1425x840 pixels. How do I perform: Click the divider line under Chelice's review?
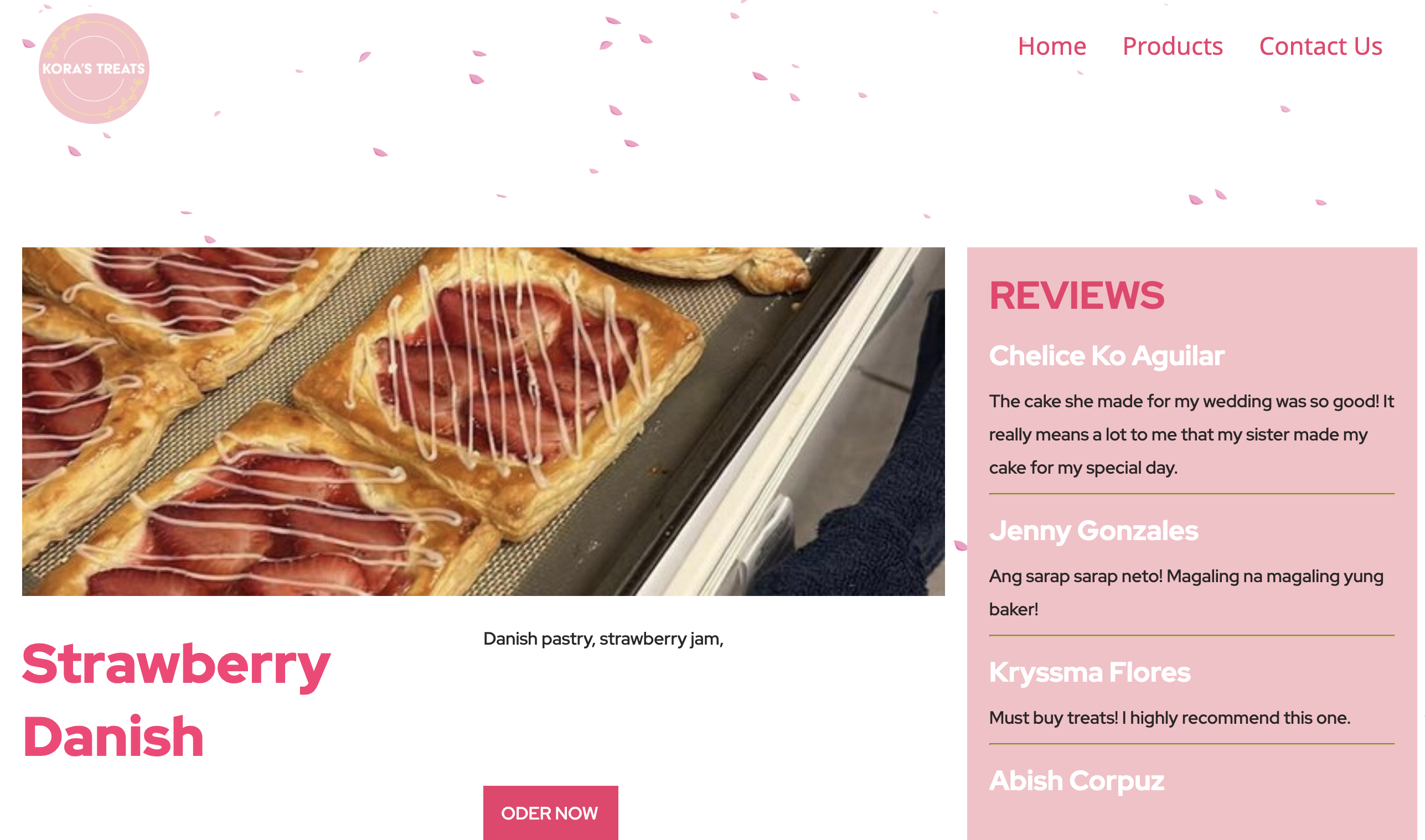1191,494
